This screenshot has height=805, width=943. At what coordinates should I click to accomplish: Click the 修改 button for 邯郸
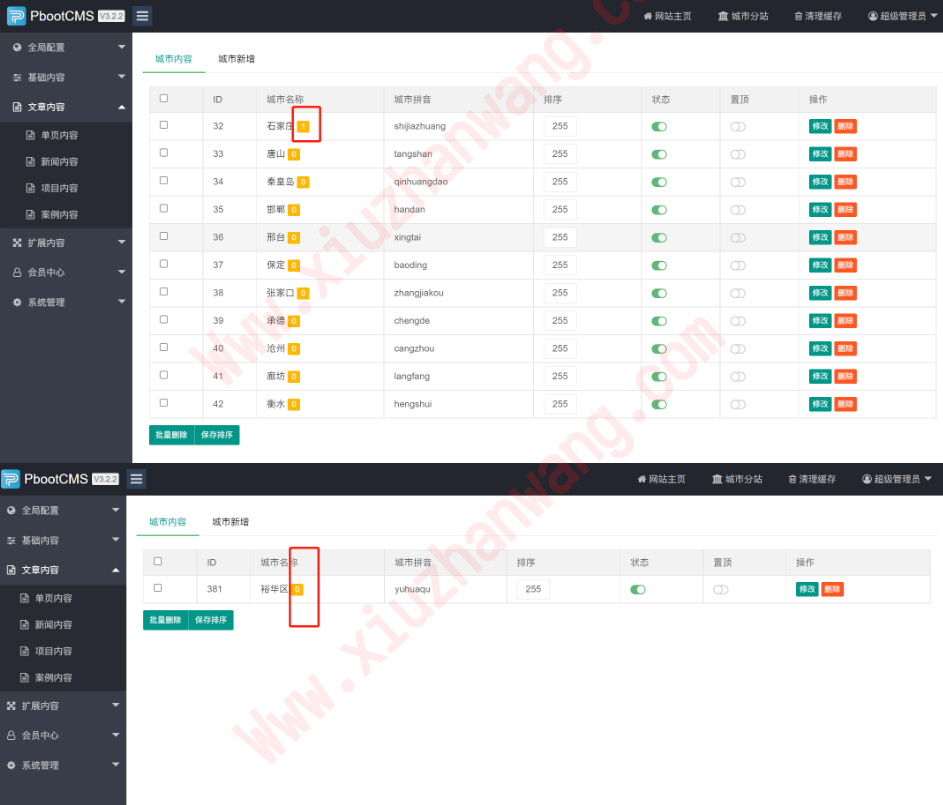pyautogui.click(x=820, y=210)
